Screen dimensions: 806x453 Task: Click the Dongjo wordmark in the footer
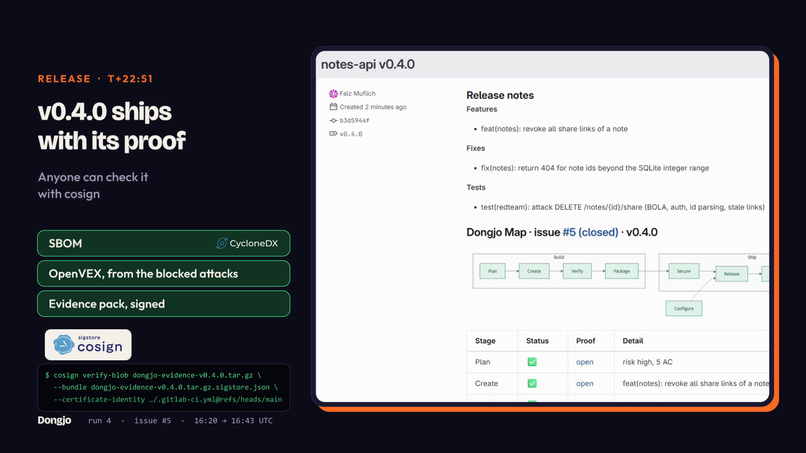(54, 420)
